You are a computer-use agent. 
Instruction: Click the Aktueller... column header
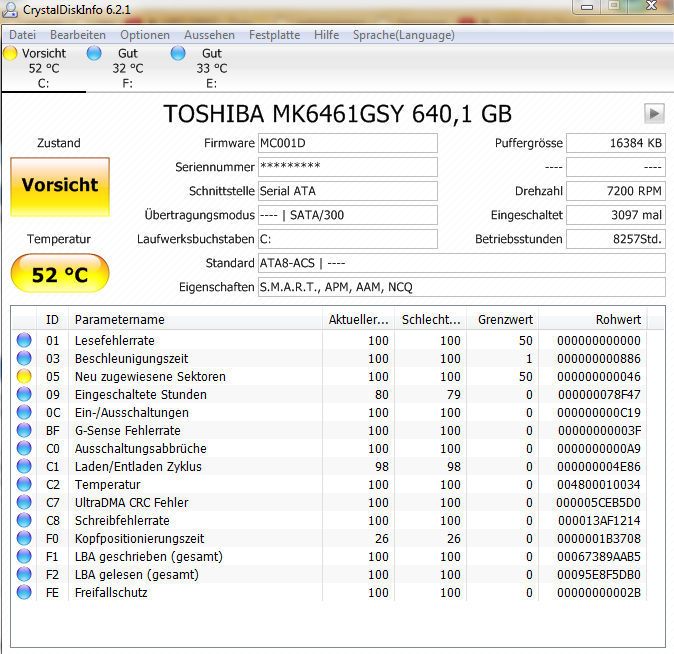pyautogui.click(x=358, y=319)
